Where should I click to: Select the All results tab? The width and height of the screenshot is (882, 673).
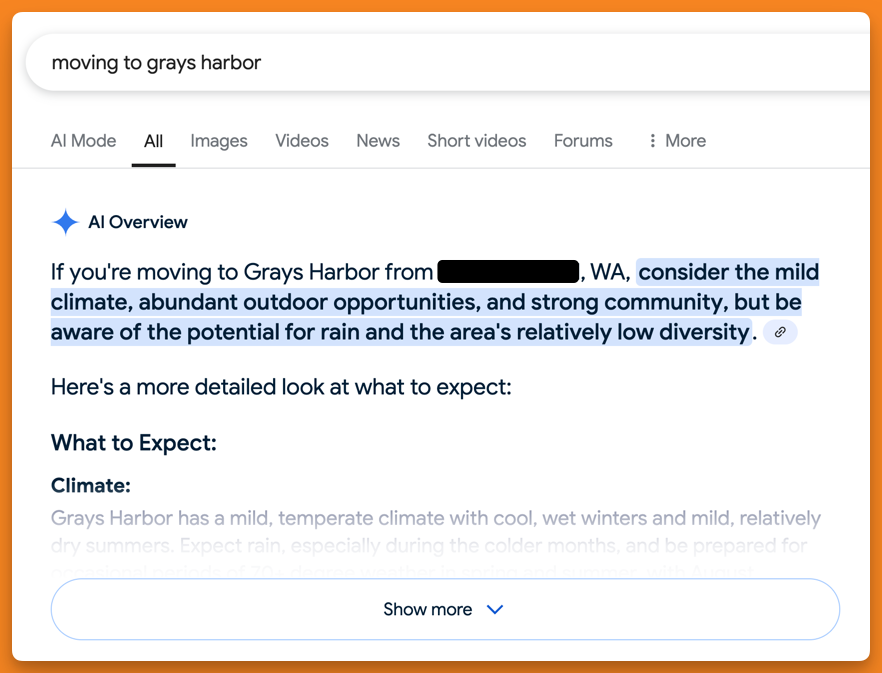pyautogui.click(x=153, y=141)
